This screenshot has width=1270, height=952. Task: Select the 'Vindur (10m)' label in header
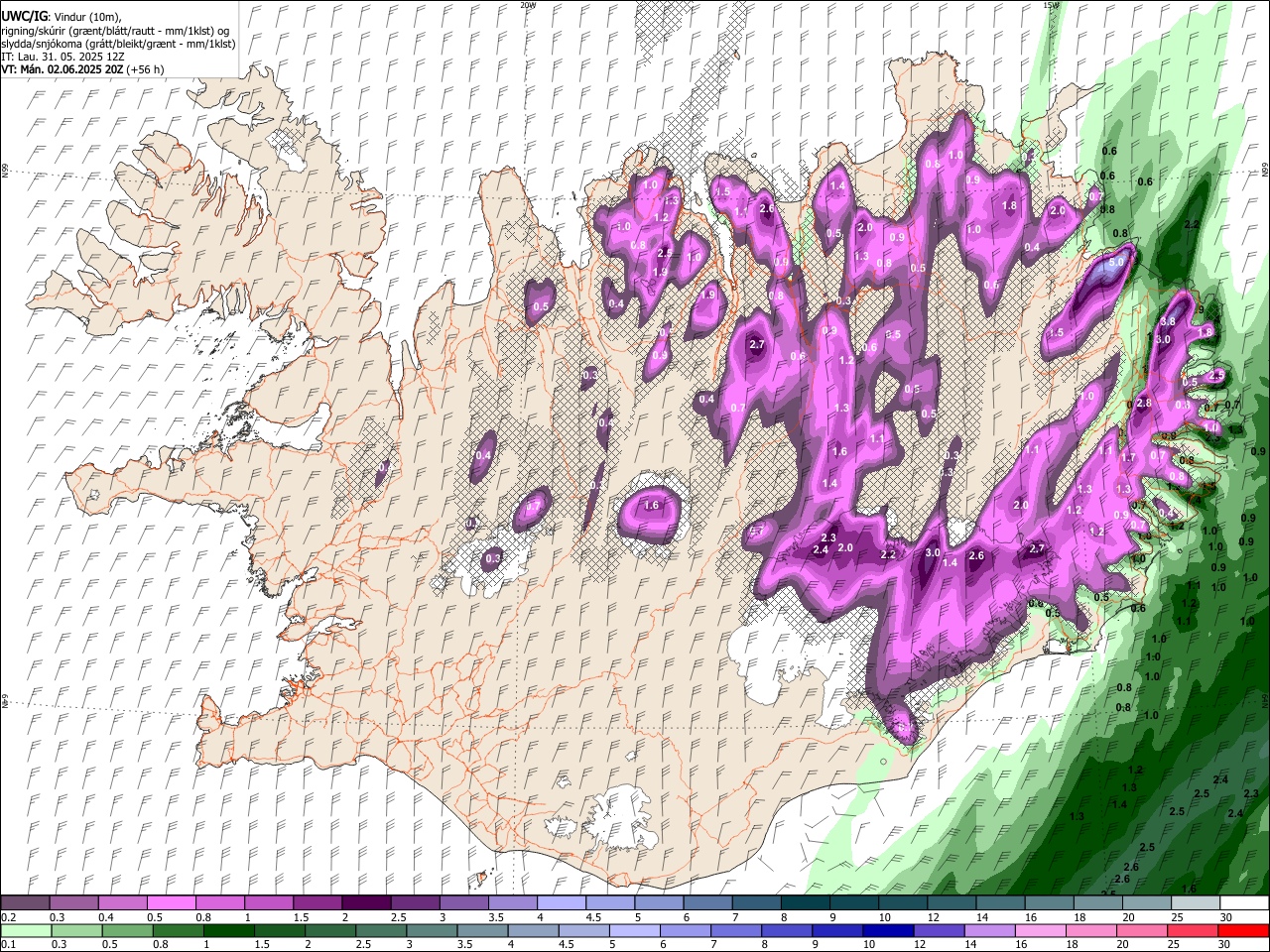86,17
